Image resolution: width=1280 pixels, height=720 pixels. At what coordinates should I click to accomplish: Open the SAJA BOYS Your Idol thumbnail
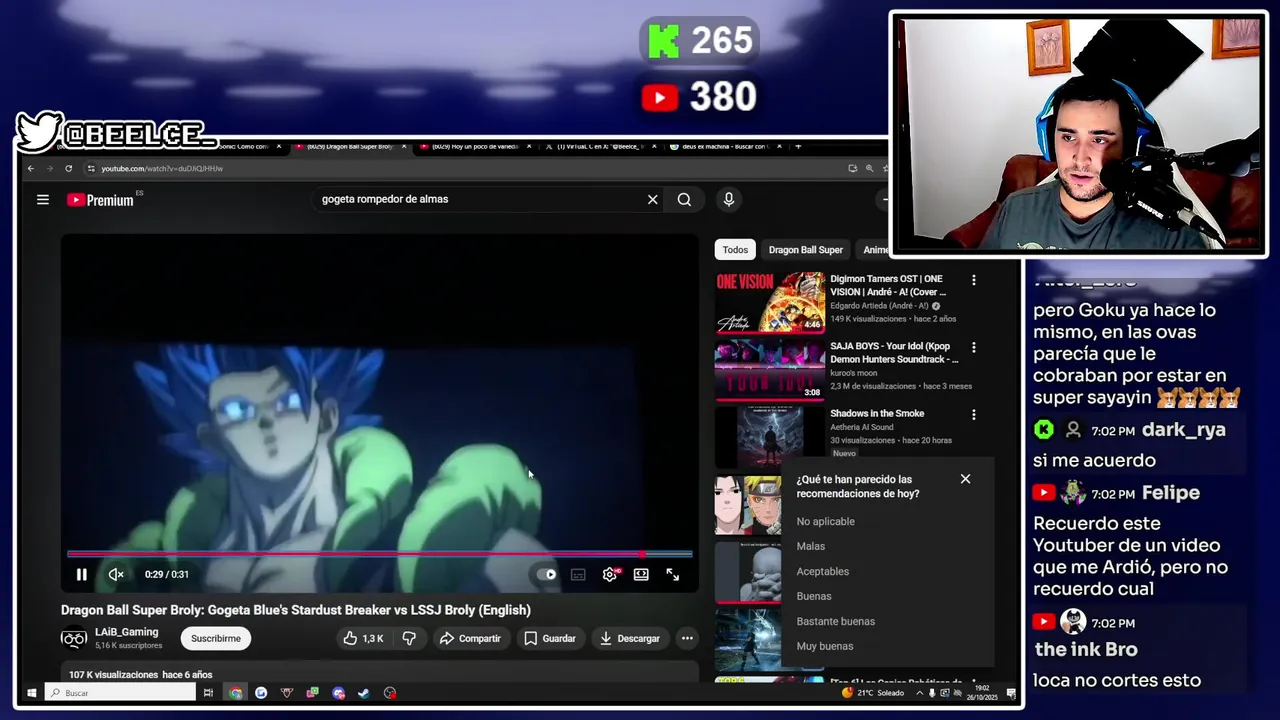coord(770,369)
